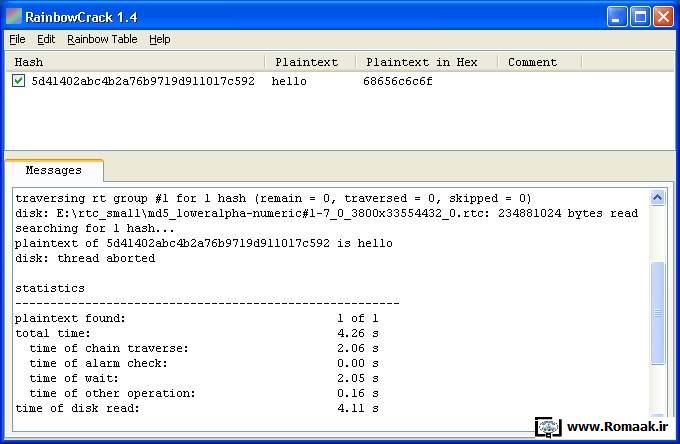Screen dimensions: 680x444
Task: Sort by the Plaintext column header
Action: tap(310, 62)
